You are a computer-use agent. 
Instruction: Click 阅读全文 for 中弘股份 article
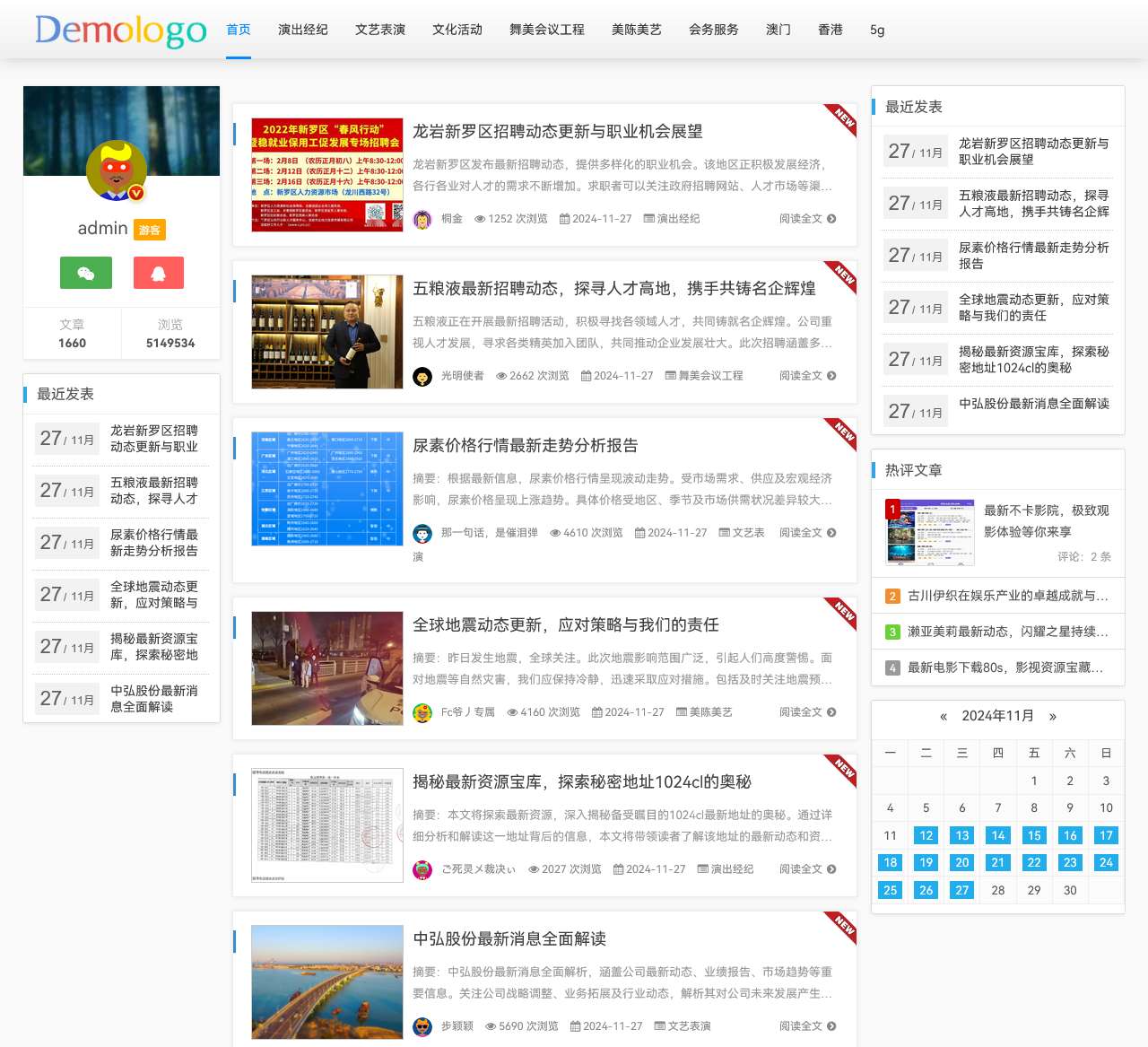pyautogui.click(x=800, y=1026)
